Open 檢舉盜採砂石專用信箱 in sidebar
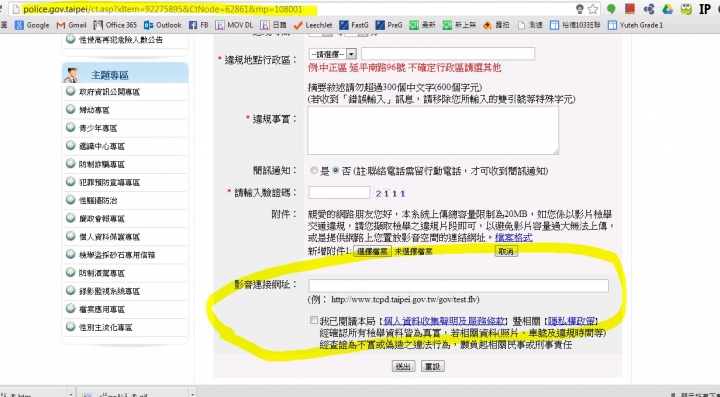Viewport: 720px width, 397px height. coord(117,255)
